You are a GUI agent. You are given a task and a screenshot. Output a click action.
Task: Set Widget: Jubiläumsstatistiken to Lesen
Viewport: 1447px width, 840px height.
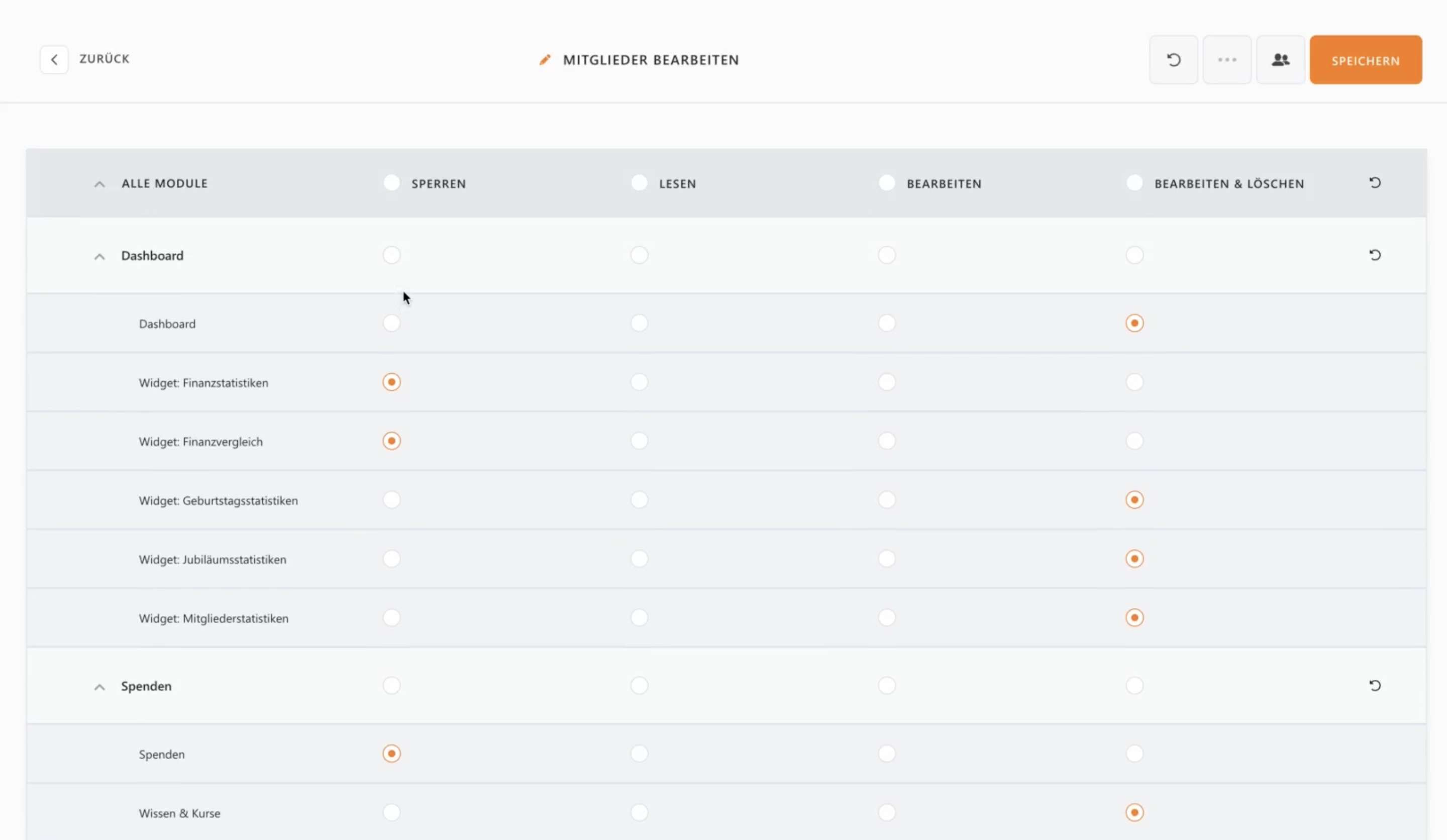[x=639, y=559]
